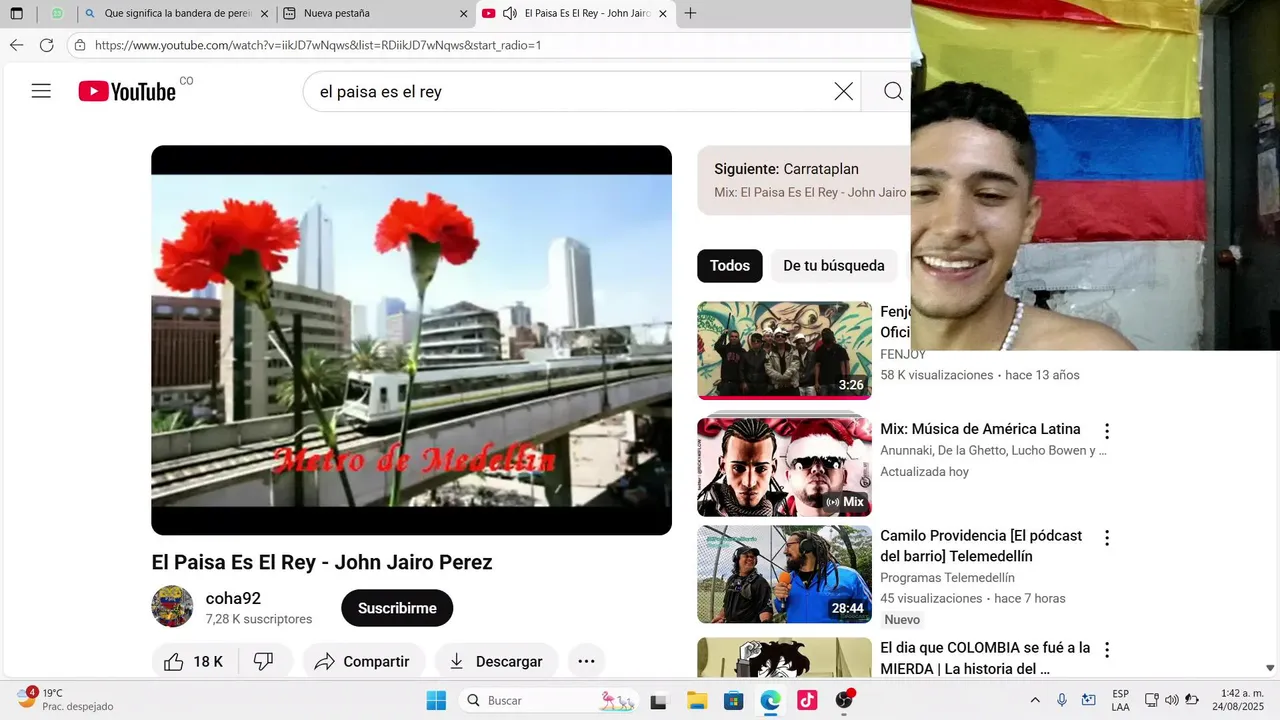1280x720 pixels.
Task: Open options for Camilo Providencia video
Action: tap(1107, 538)
